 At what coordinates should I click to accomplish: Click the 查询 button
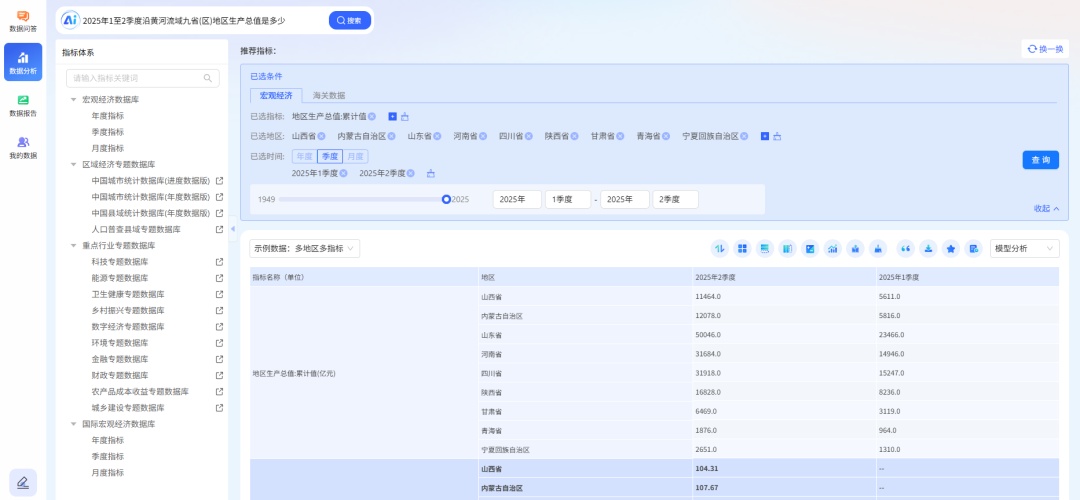(x=1040, y=160)
